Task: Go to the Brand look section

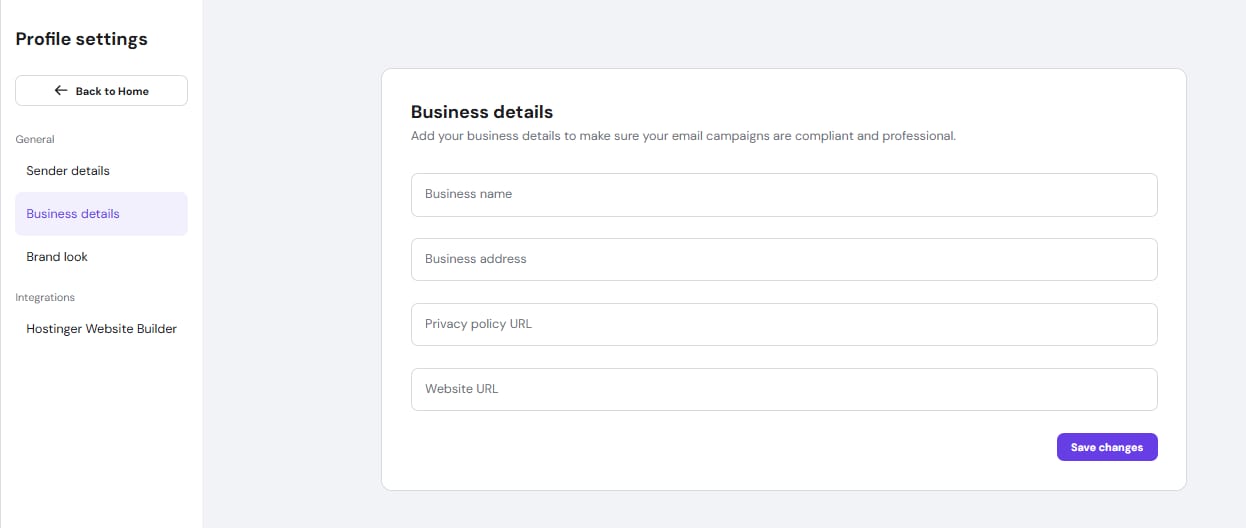Action: pyautogui.click(x=57, y=257)
